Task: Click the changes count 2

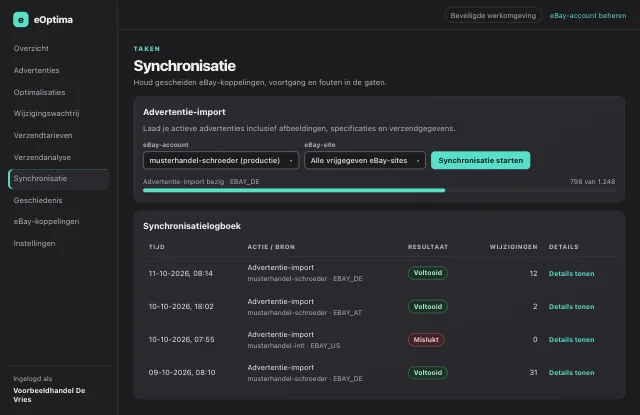Action: click(x=535, y=306)
